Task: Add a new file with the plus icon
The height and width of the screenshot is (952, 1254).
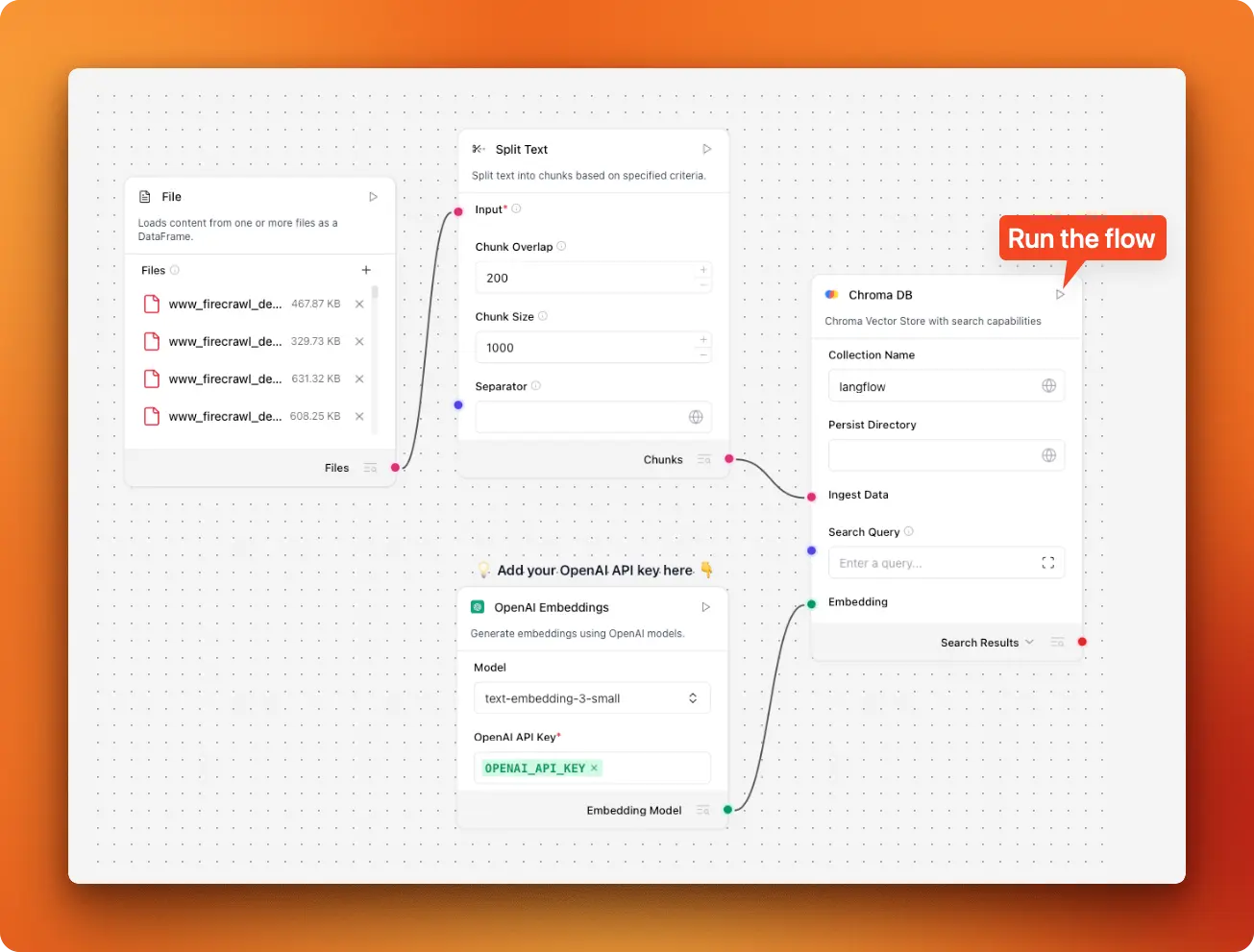Action: pos(366,270)
